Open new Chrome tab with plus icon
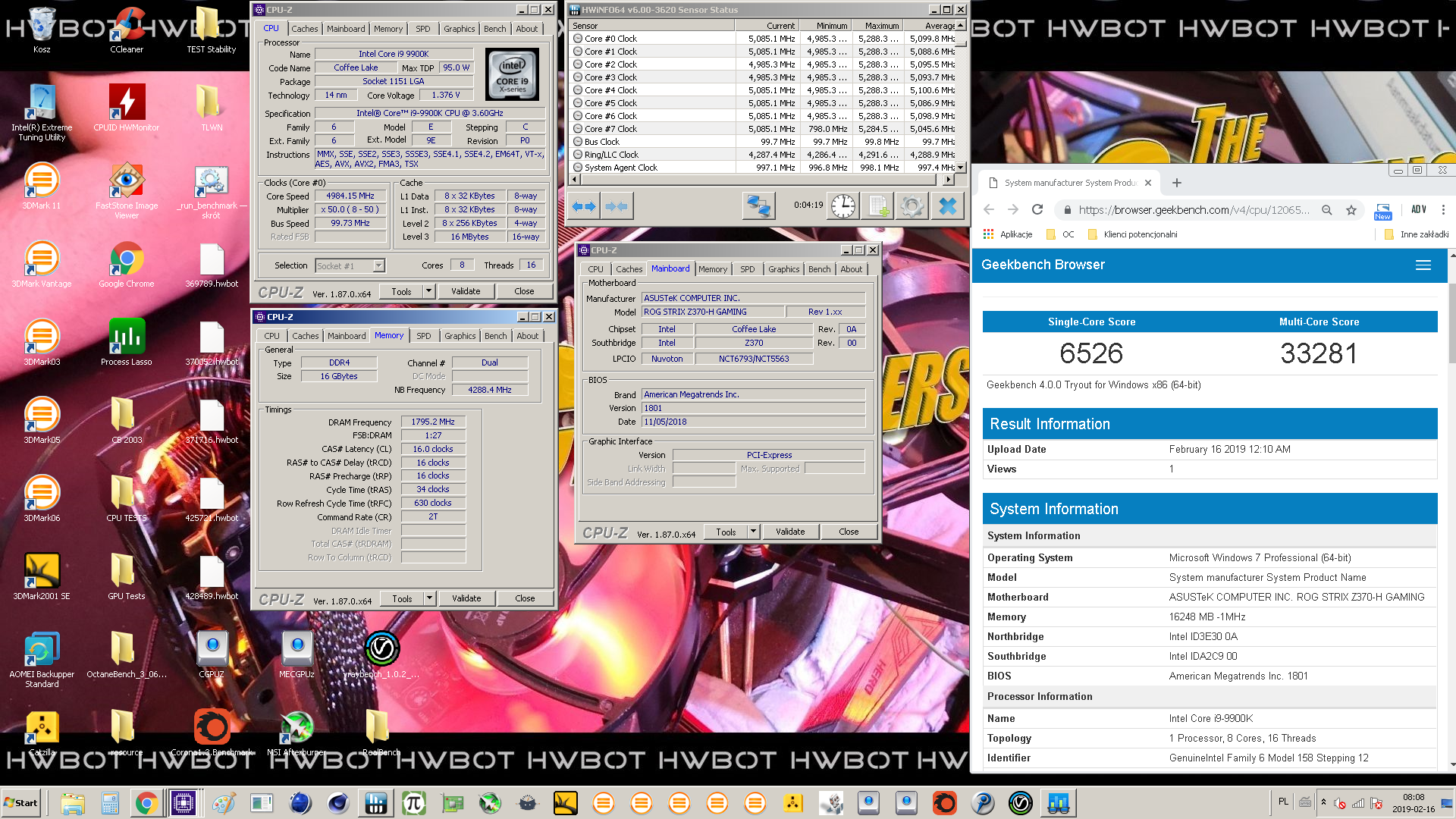 [x=1177, y=183]
